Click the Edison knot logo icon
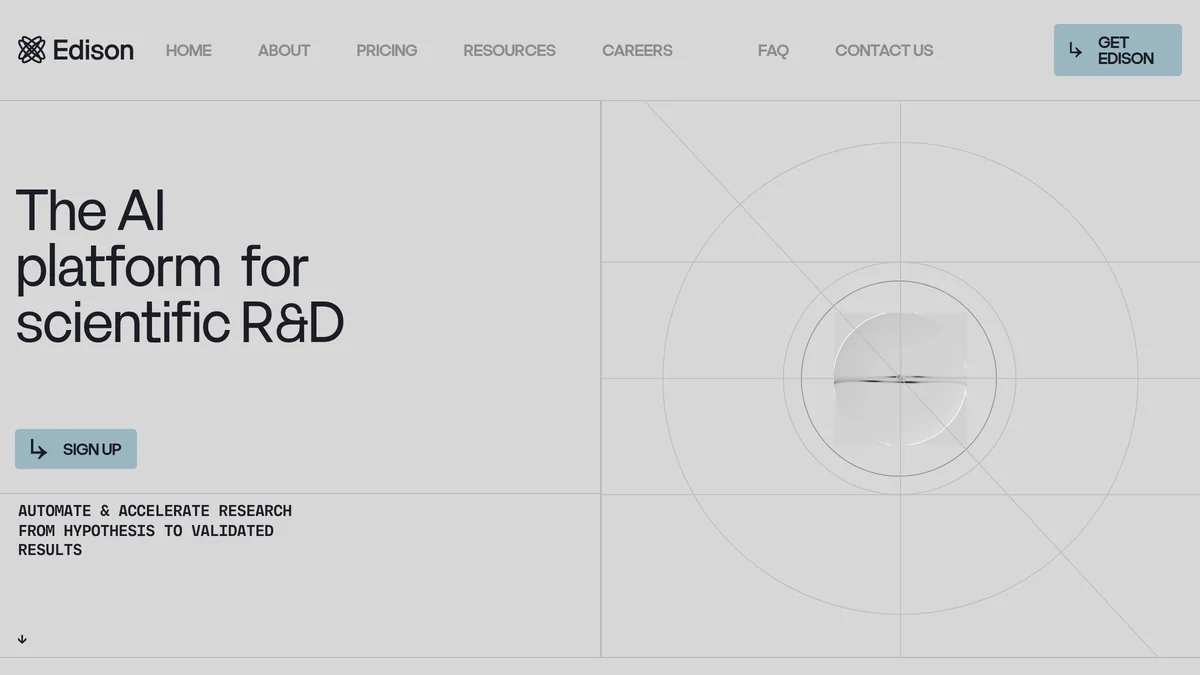 [x=32, y=50]
